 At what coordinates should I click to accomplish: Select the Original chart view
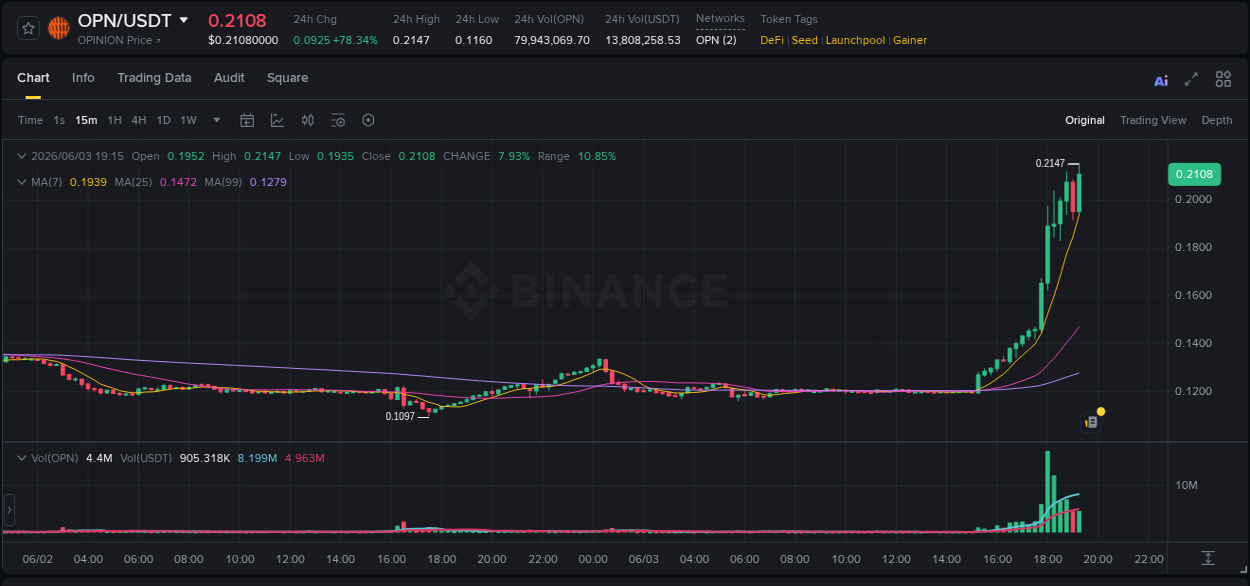coord(1085,120)
